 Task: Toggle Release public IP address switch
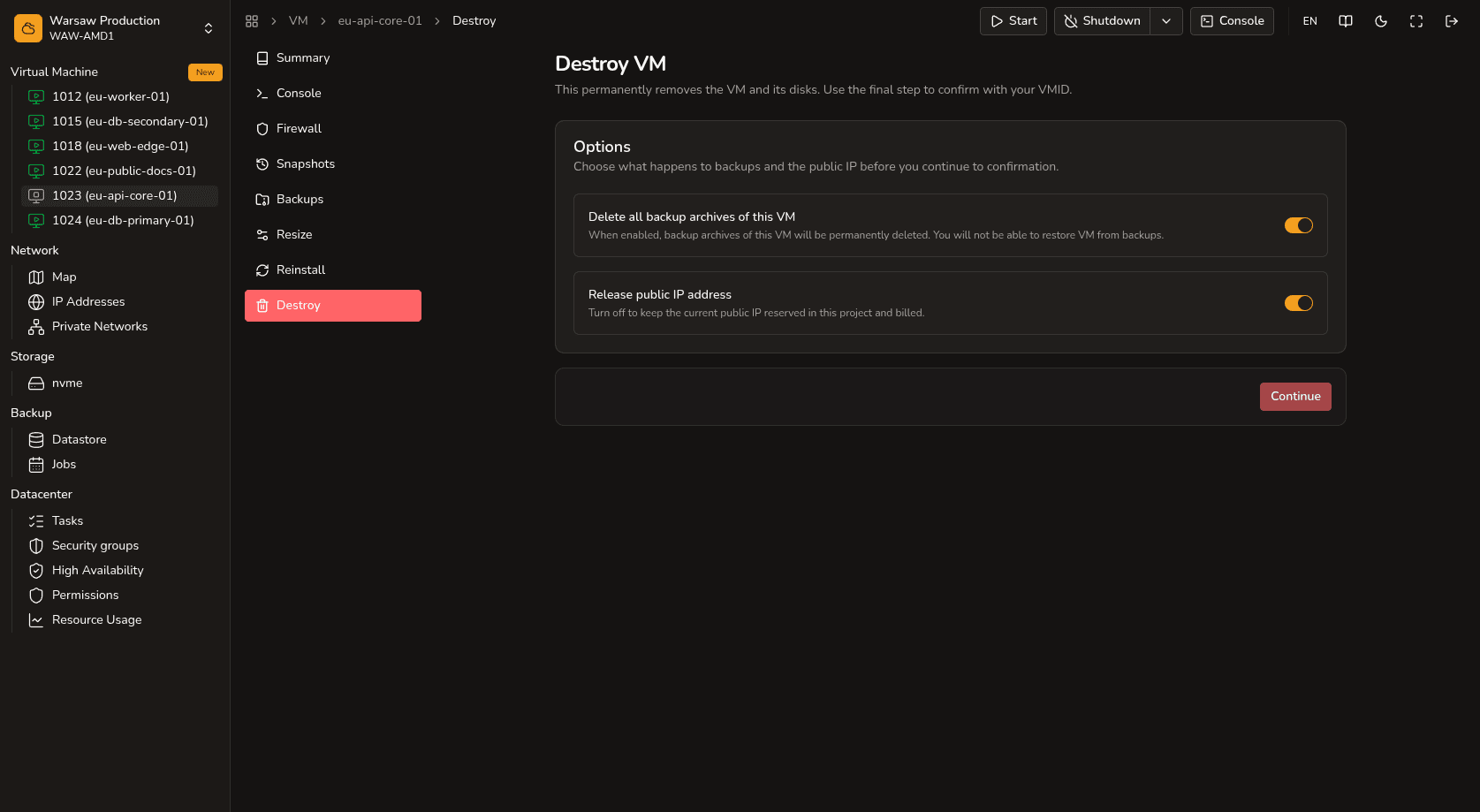[x=1299, y=303]
